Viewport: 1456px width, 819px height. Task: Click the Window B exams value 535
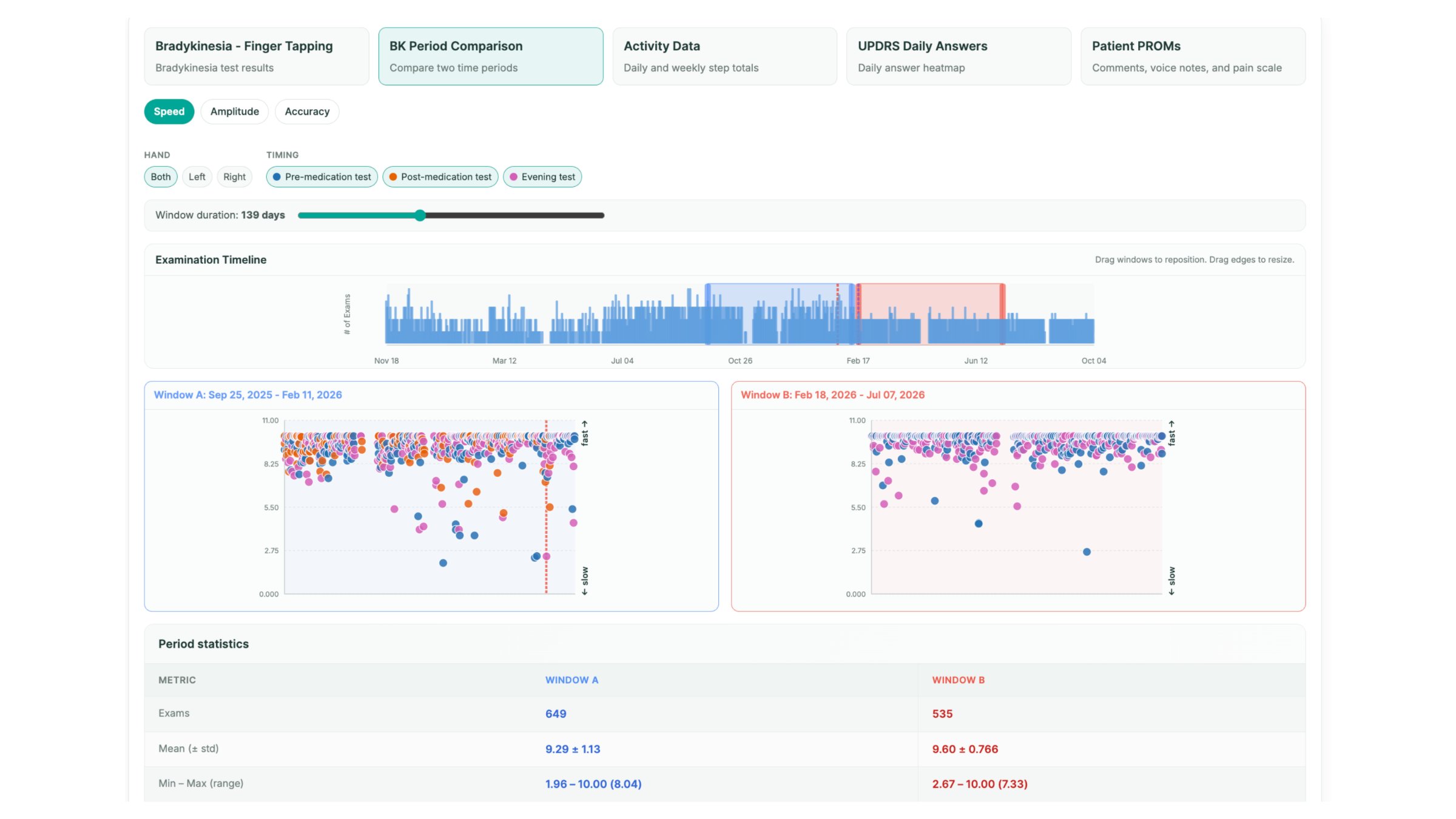pos(942,714)
